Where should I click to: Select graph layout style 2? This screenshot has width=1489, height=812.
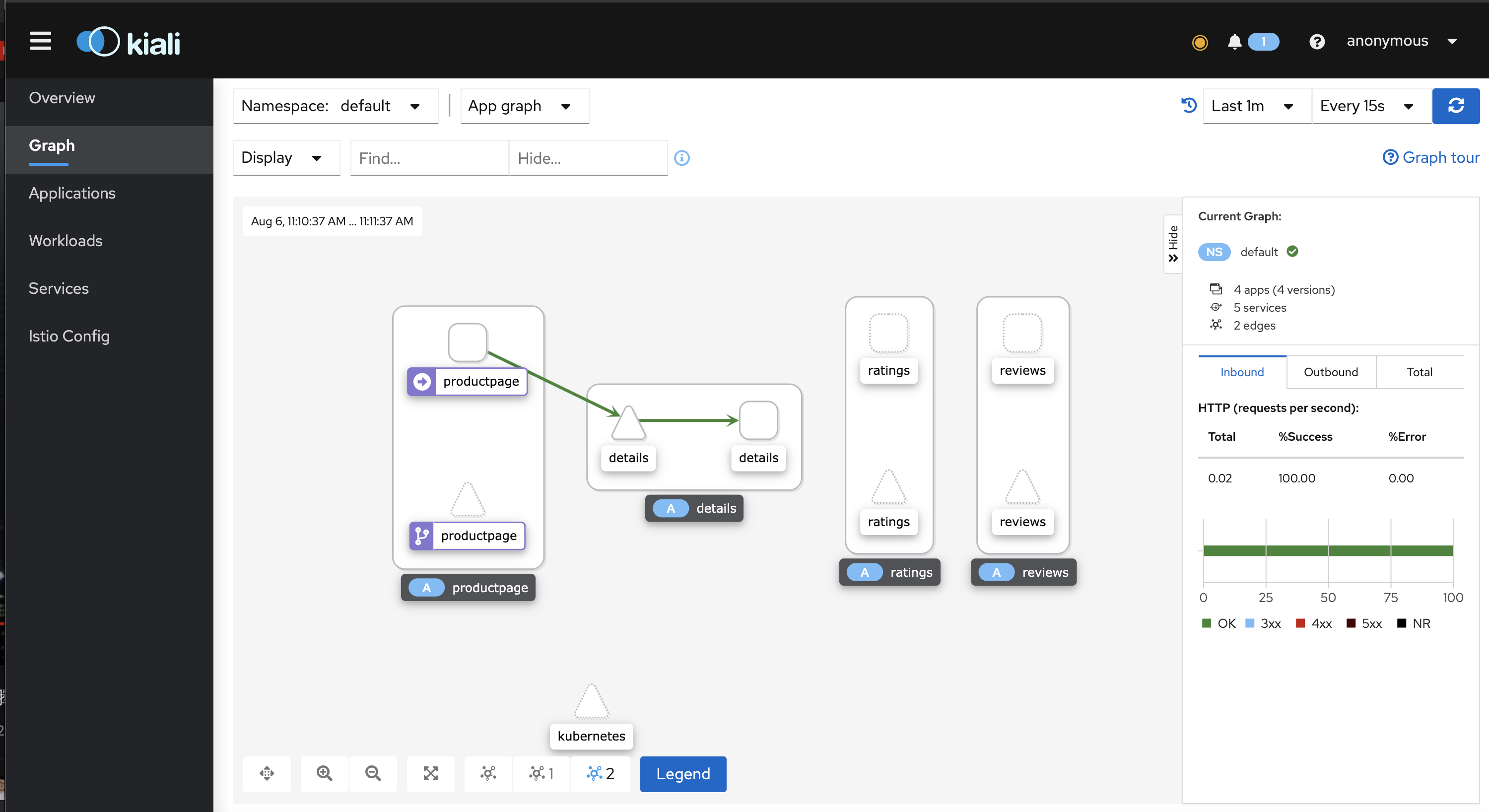(x=601, y=773)
